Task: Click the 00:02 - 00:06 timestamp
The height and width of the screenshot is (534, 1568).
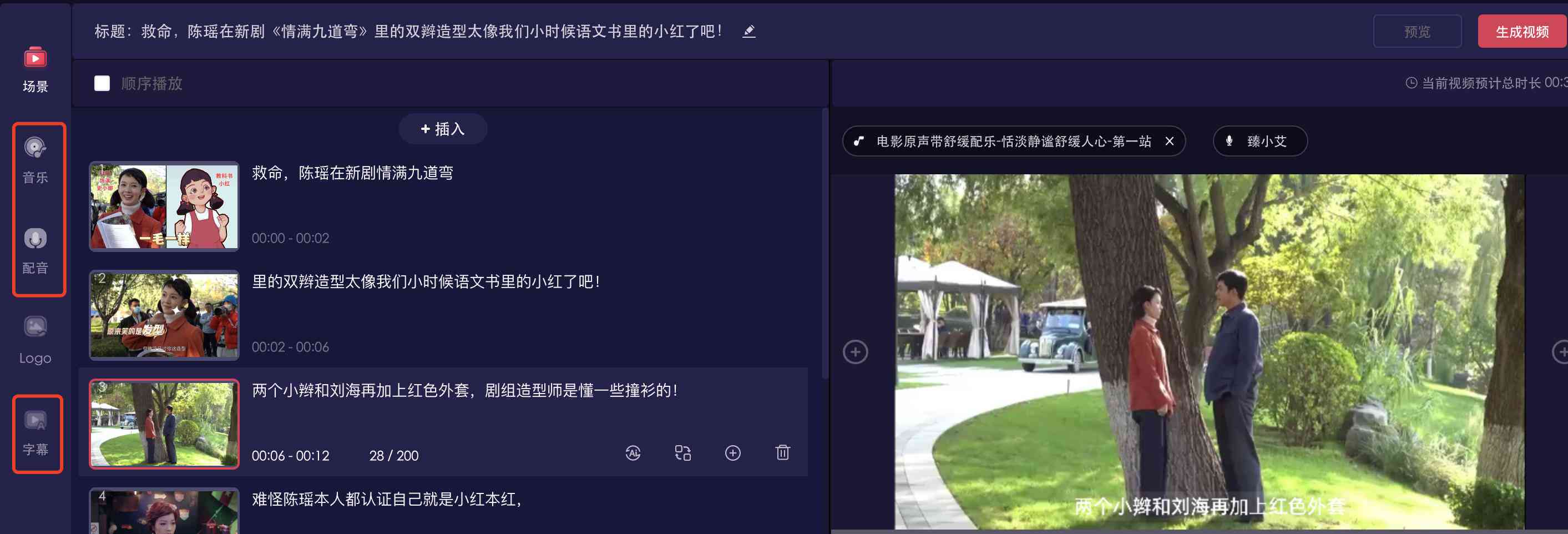Action: [290, 347]
